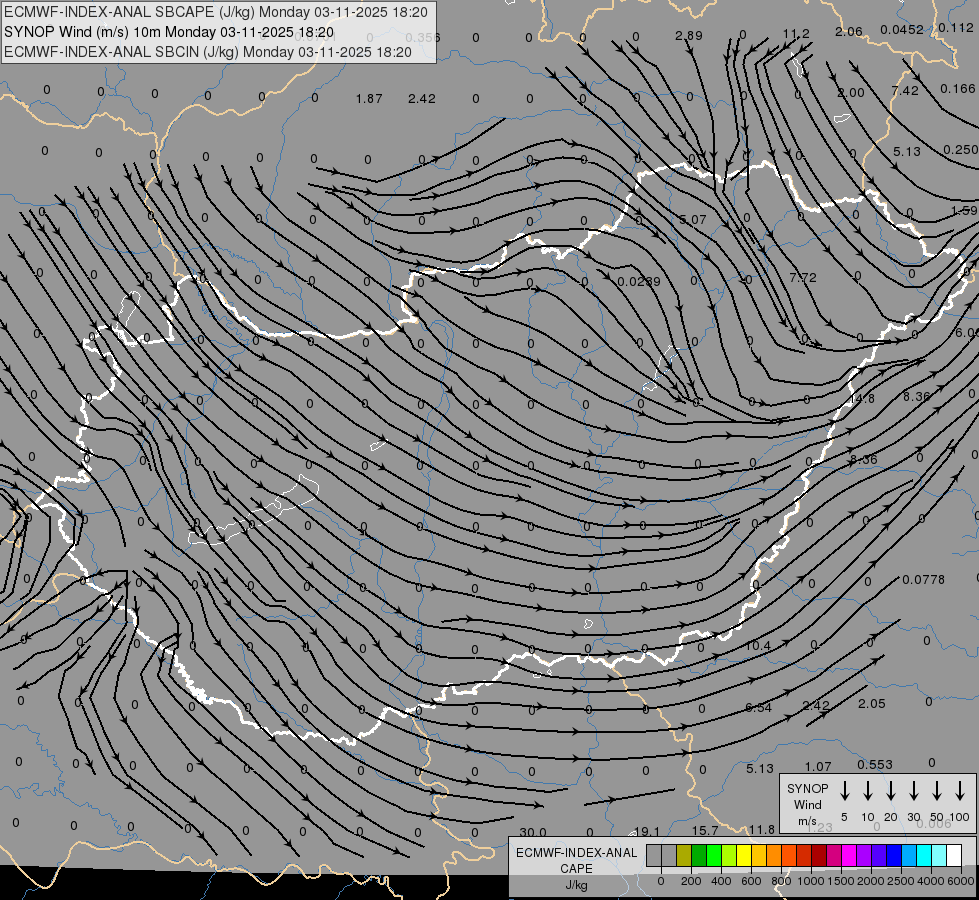Click the SYNOP label in wind legend
Screen dimensions: 979x900
click(x=807, y=788)
